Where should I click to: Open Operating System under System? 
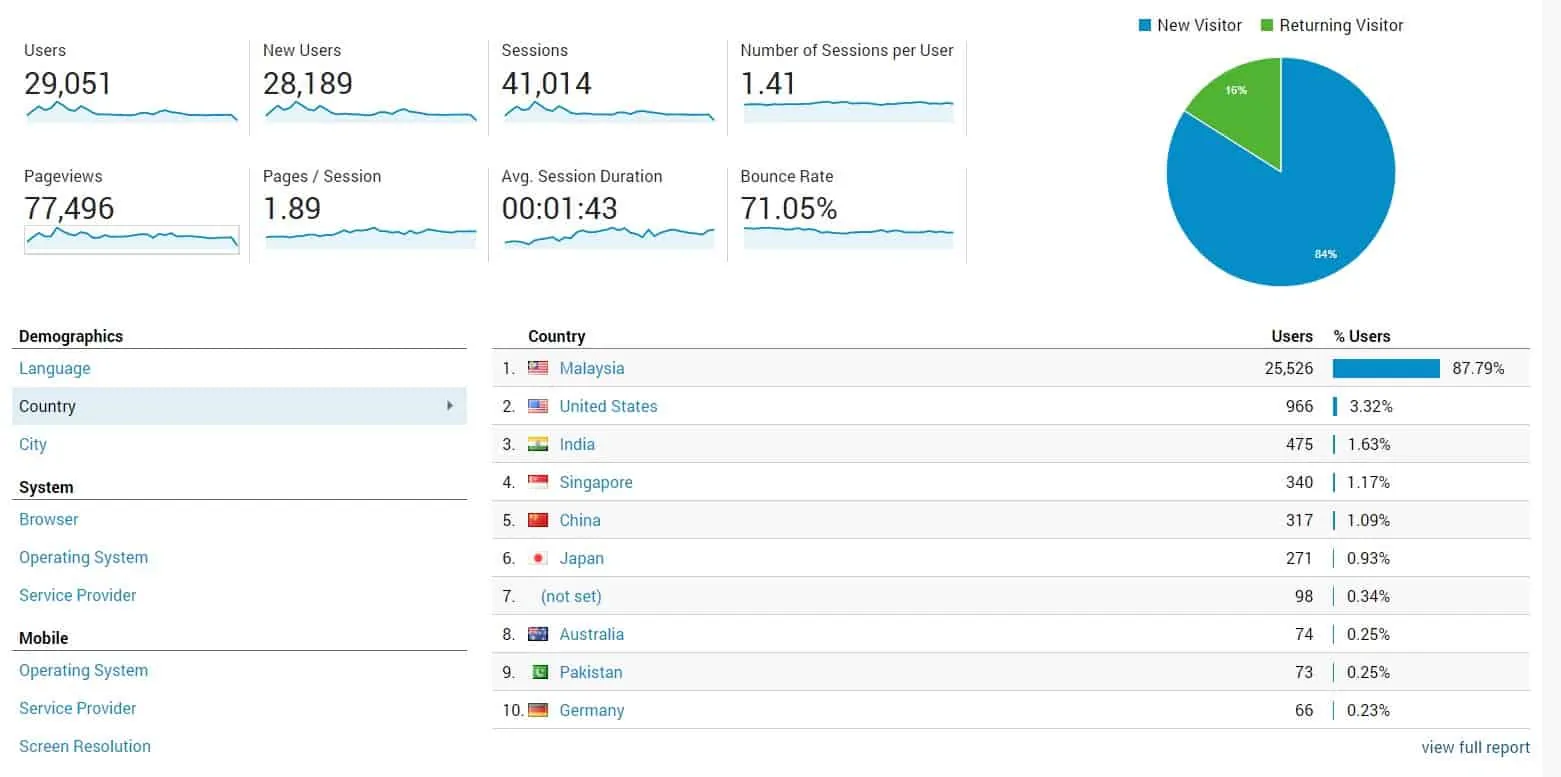[83, 557]
